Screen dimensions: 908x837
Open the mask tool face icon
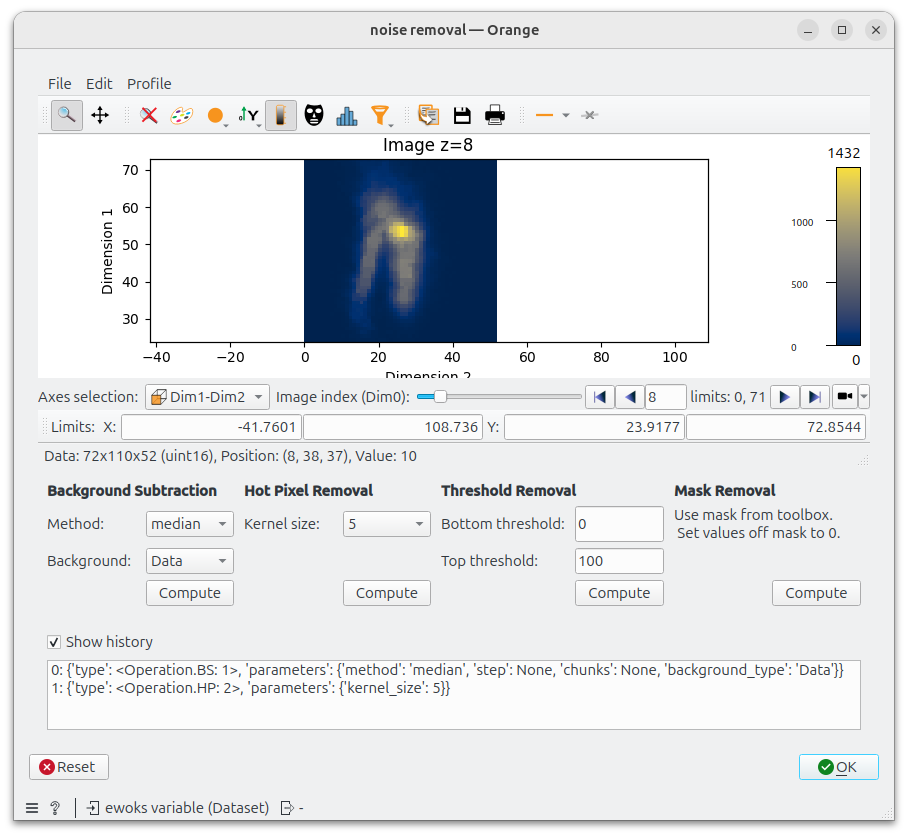[x=314, y=115]
